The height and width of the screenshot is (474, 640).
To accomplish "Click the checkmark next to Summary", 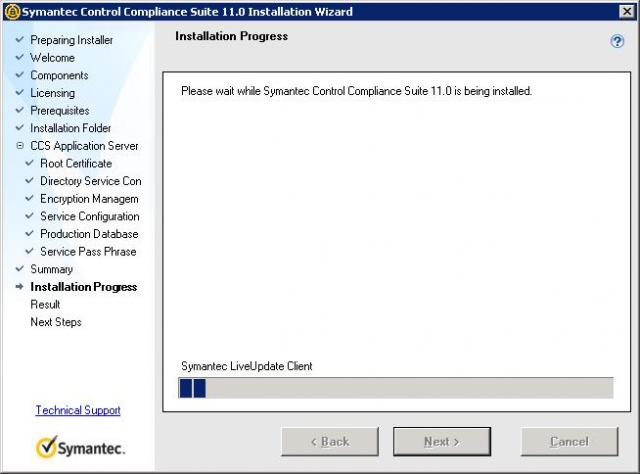I will (20, 269).
